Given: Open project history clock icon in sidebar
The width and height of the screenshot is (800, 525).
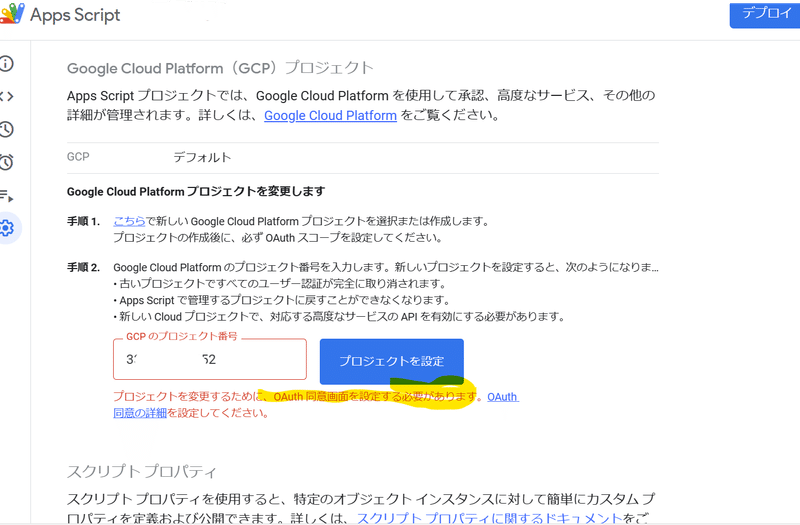Looking at the screenshot, I should (6, 129).
